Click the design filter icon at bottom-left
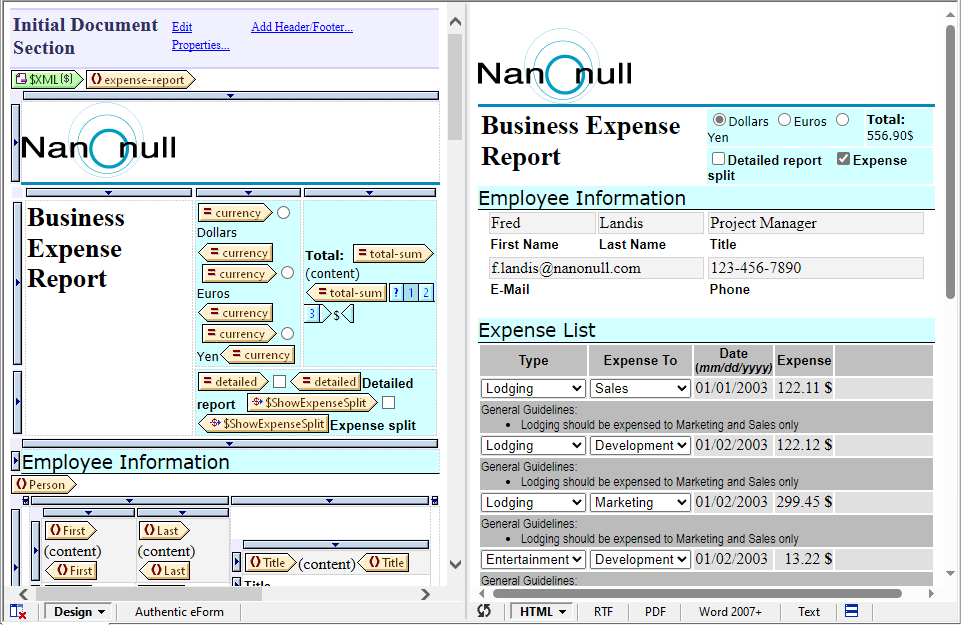961x627 pixels. (18, 611)
